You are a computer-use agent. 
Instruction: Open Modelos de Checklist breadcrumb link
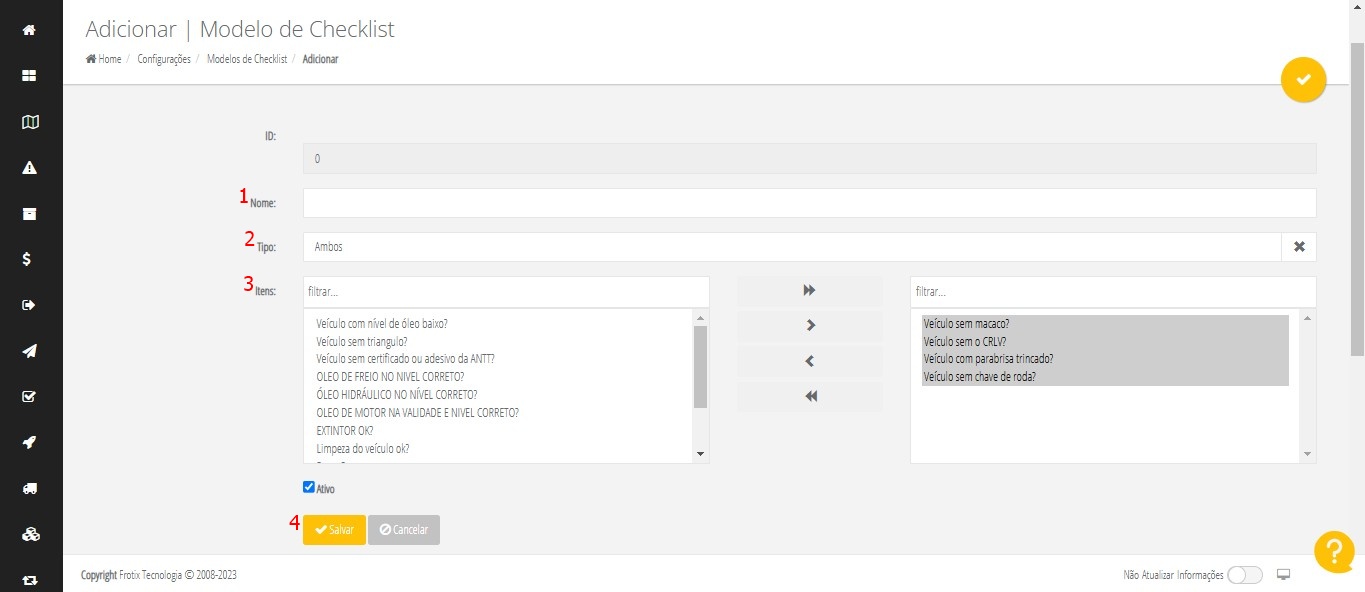(x=247, y=60)
